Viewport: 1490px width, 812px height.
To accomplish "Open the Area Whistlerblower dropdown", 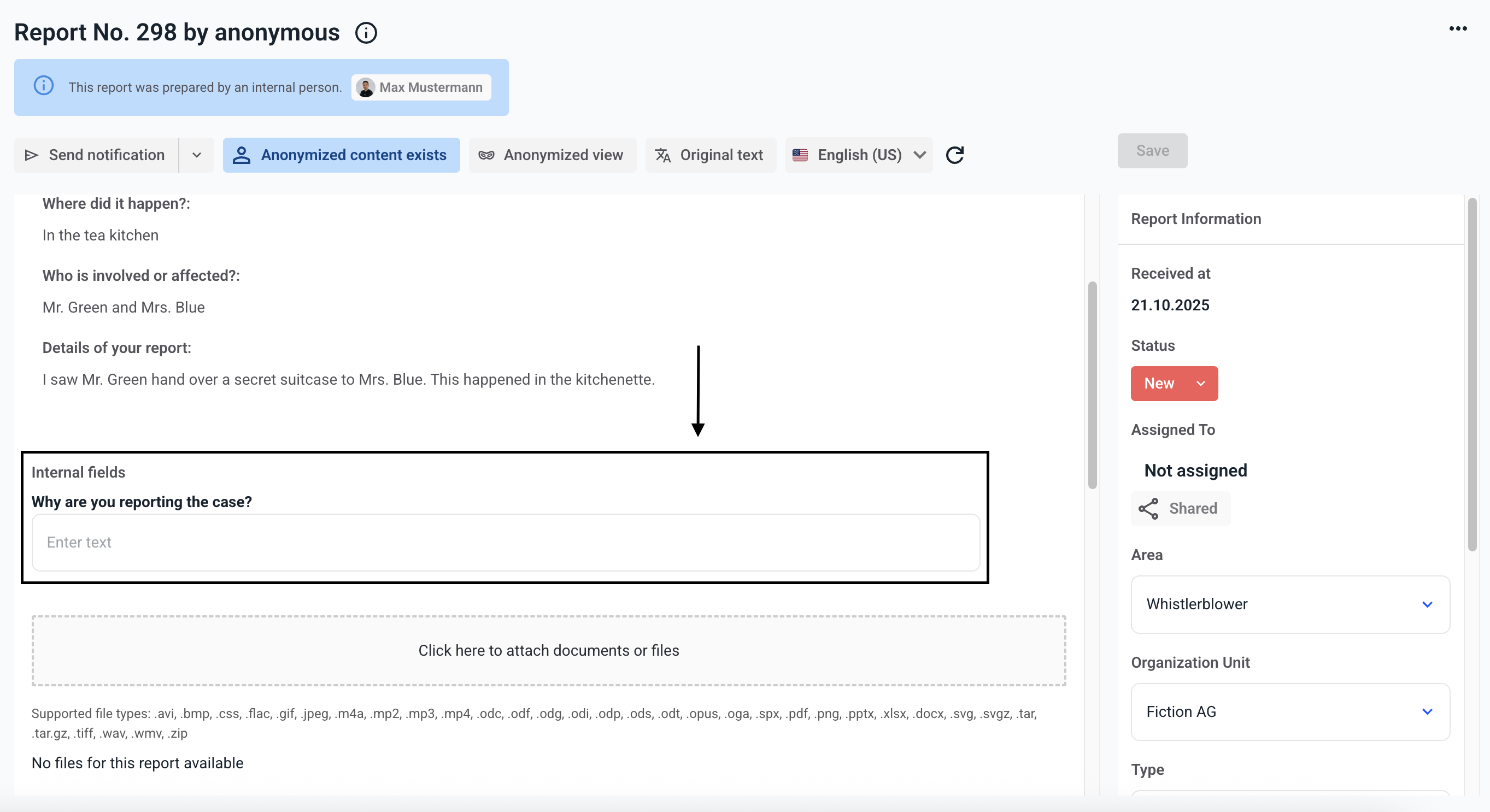I will [x=1289, y=604].
